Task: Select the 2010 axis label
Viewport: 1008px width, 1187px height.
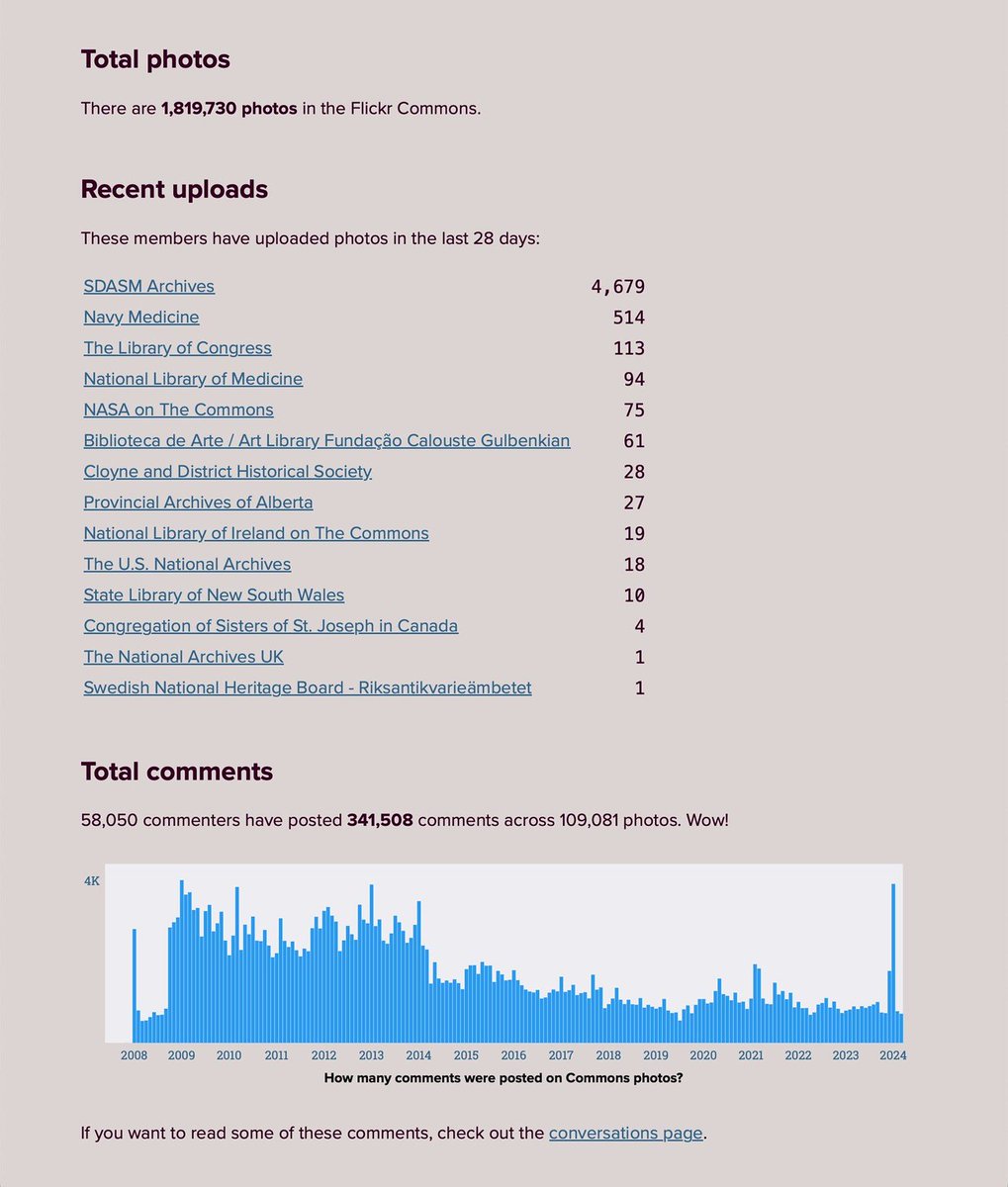Action: [229, 1055]
